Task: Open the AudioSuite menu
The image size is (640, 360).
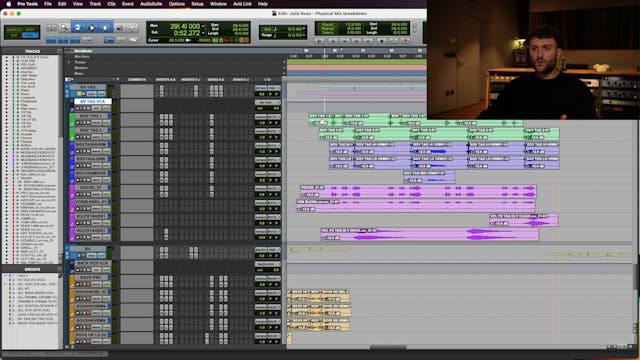Action: coord(151,4)
